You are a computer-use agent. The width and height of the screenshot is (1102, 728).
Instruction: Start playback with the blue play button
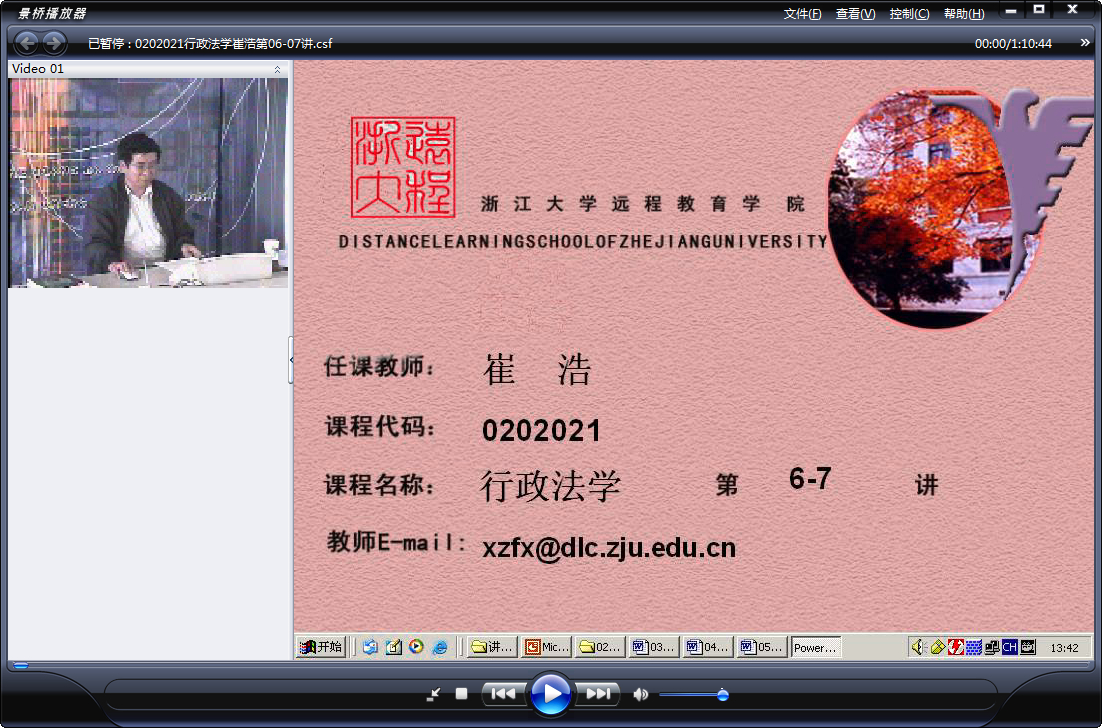[550, 694]
